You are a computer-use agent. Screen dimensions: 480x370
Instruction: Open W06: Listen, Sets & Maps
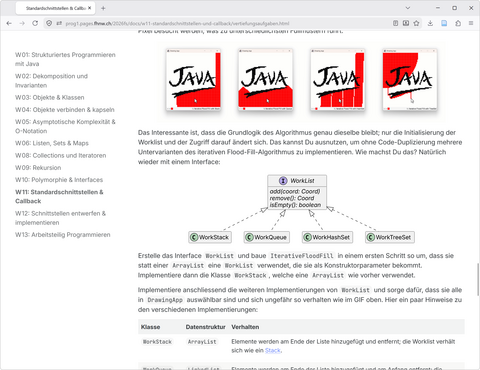coord(52,143)
